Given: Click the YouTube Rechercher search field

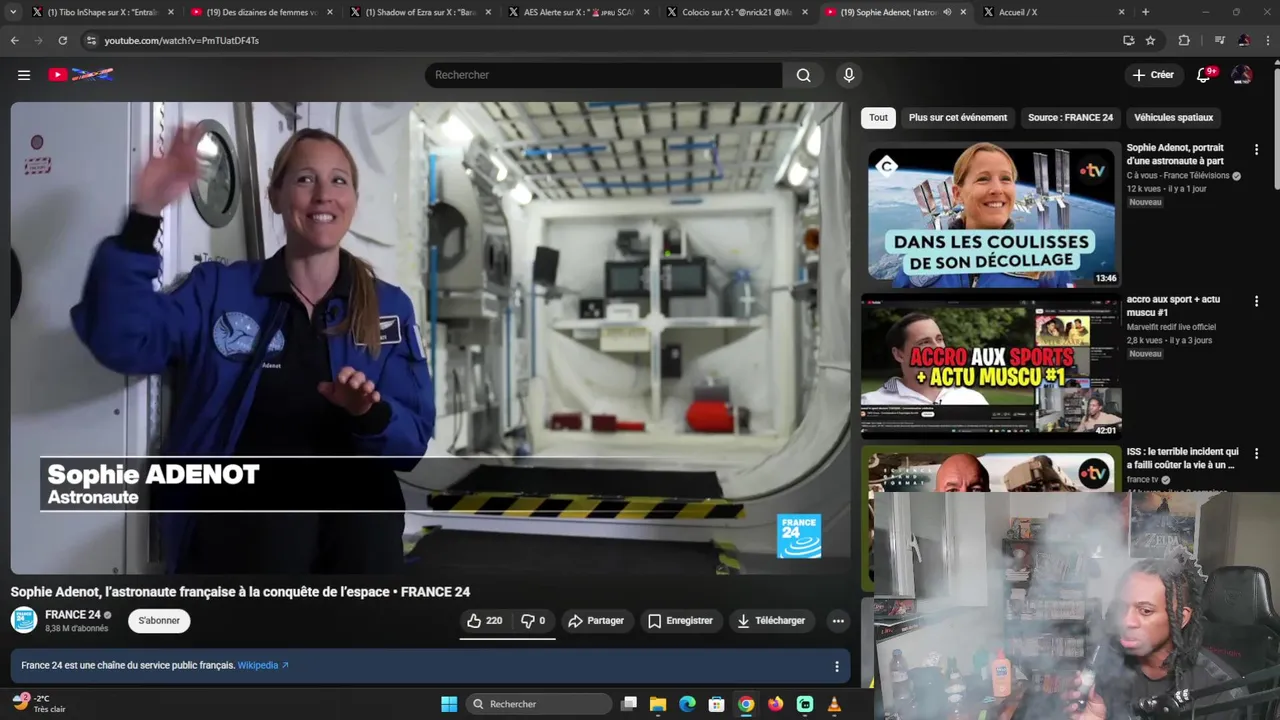Looking at the screenshot, I should 603,75.
